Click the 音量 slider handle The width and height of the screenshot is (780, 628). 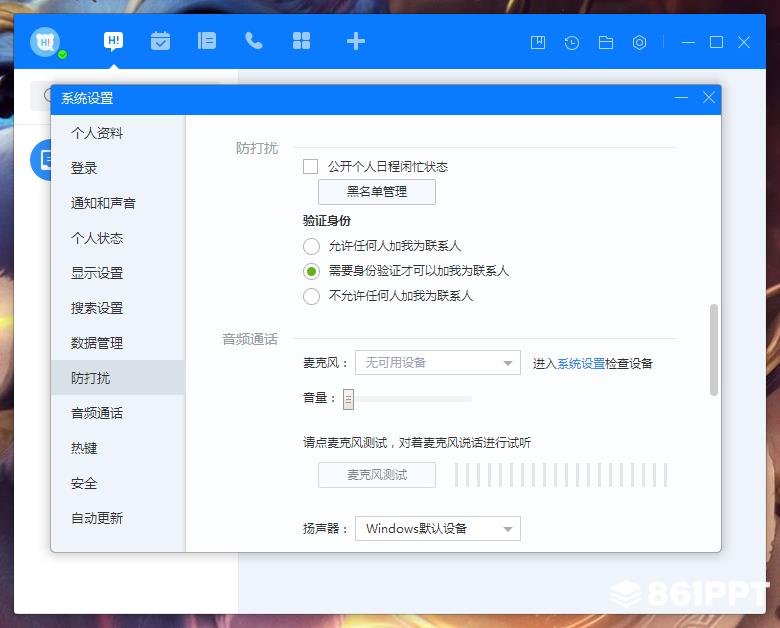point(348,399)
